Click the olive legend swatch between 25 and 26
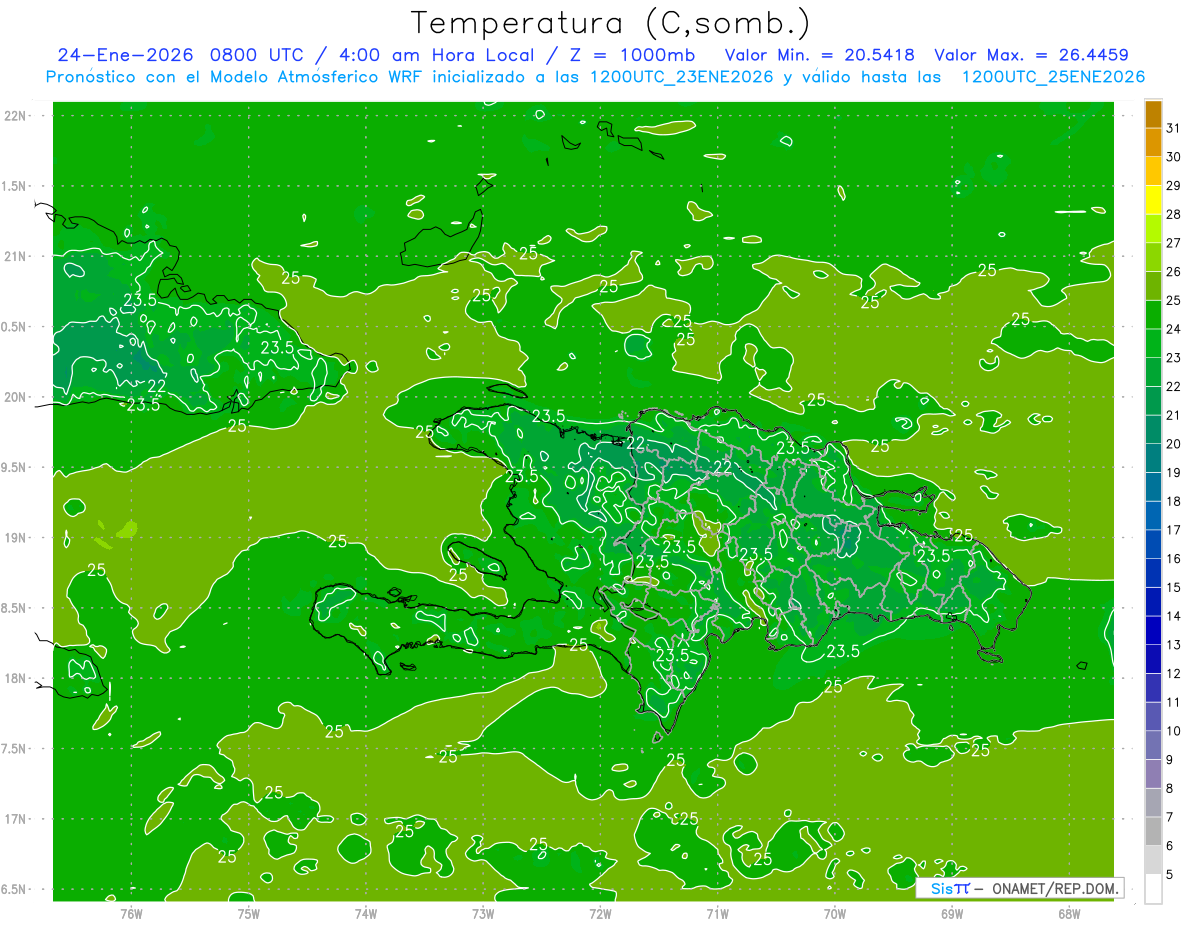 (1153, 286)
